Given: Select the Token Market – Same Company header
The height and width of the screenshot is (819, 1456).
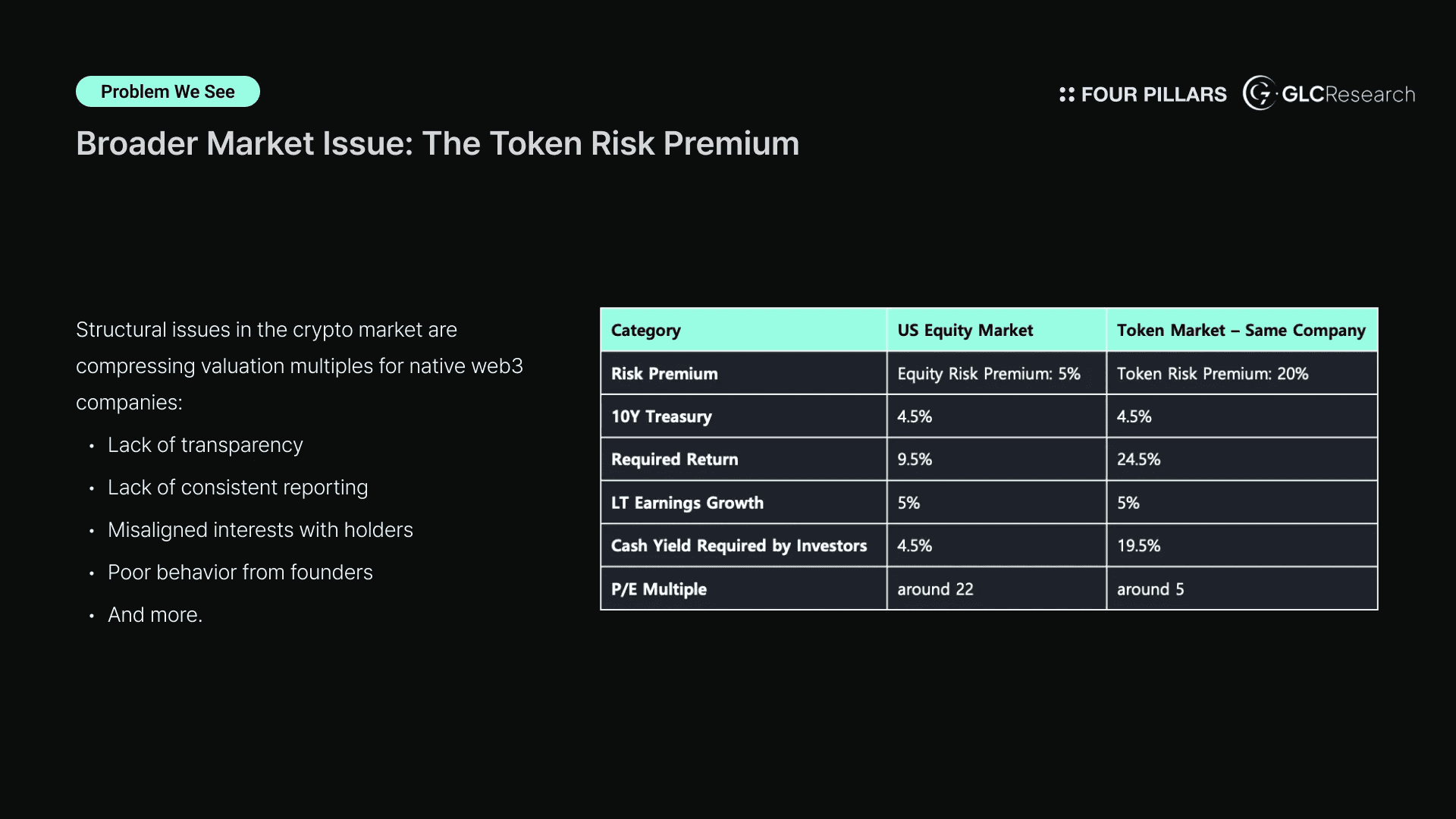Looking at the screenshot, I should (1242, 330).
